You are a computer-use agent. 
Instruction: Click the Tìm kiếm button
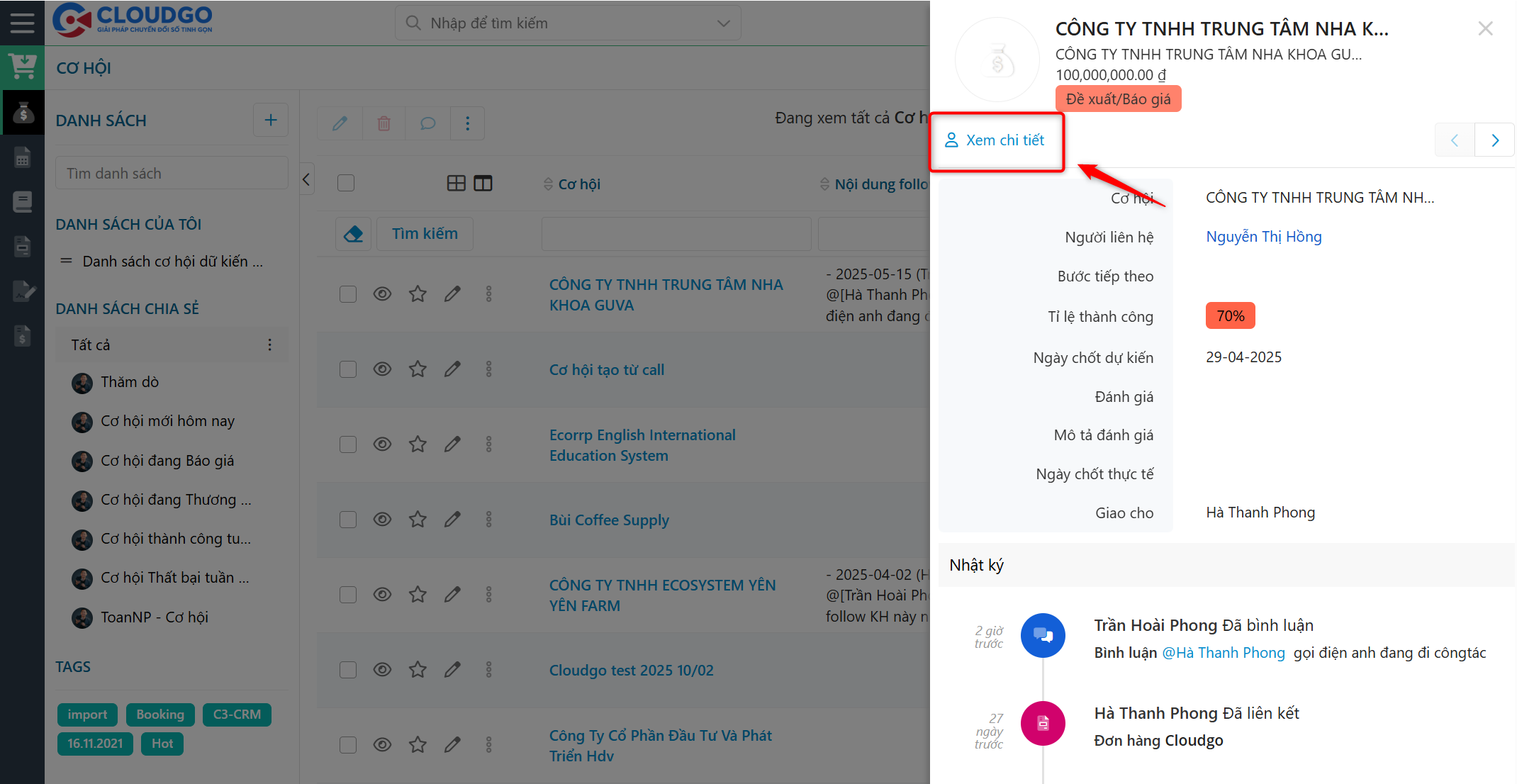[x=425, y=234]
